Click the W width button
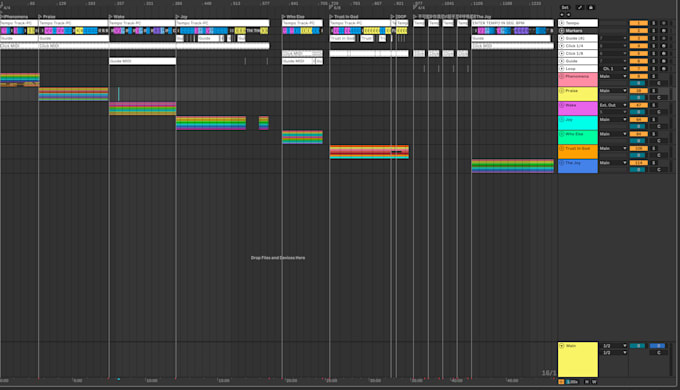The width and height of the screenshot is (680, 390). tap(594, 382)
